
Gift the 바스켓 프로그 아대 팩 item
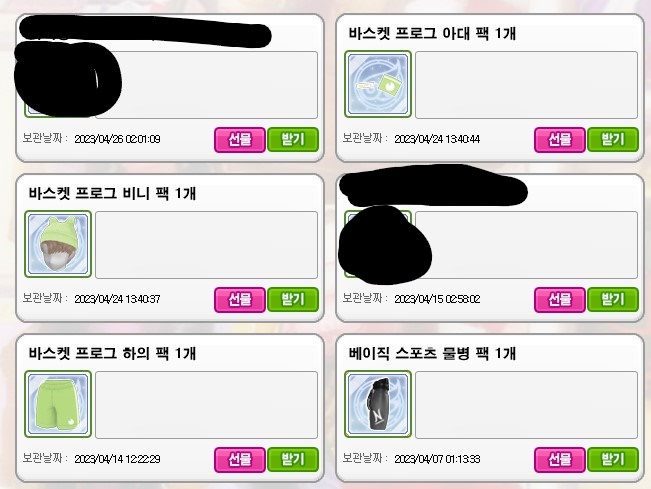coord(560,139)
